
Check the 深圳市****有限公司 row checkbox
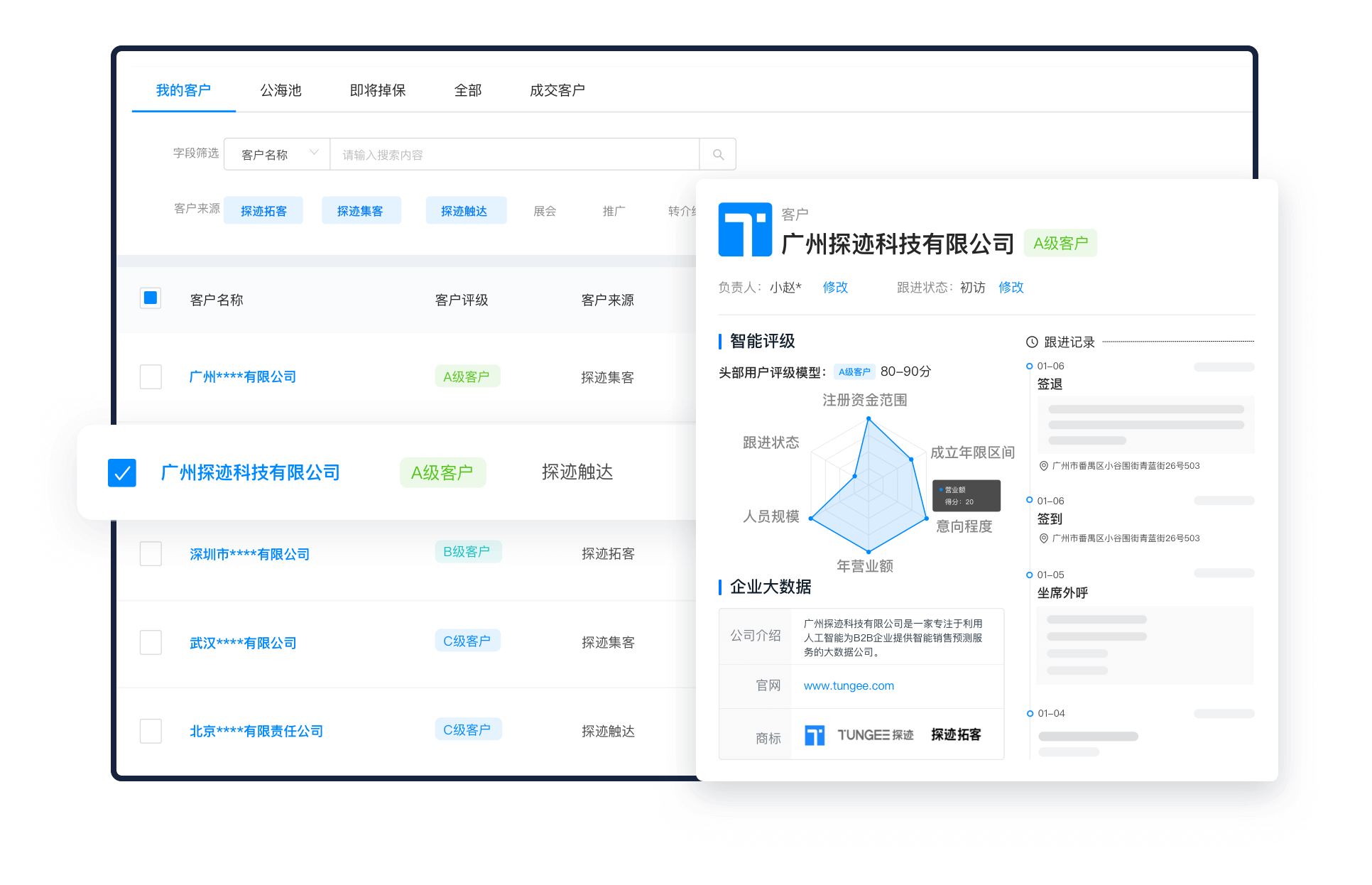tap(151, 553)
